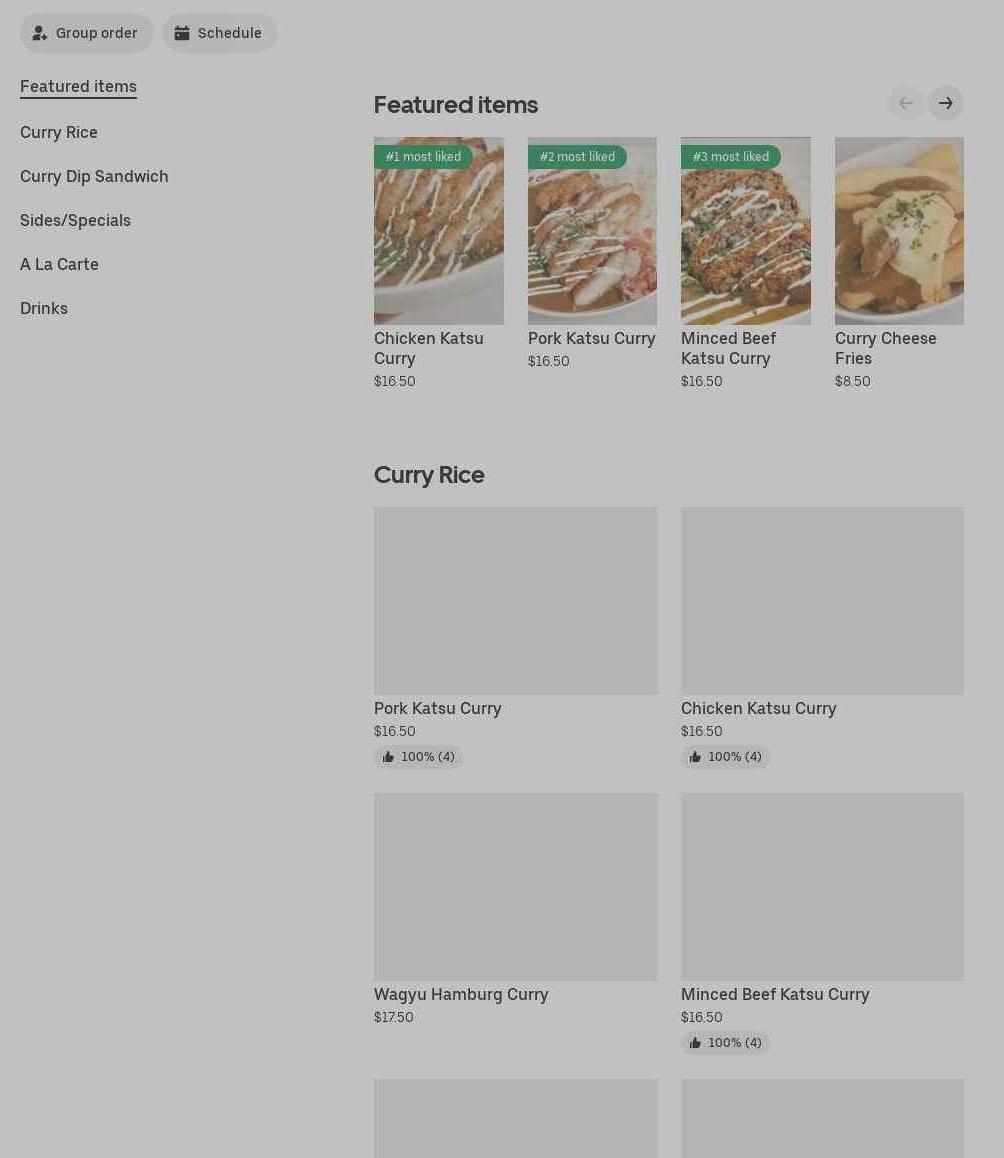Click the thumbs-up rating under Pork Katsu Curry

click(418, 757)
